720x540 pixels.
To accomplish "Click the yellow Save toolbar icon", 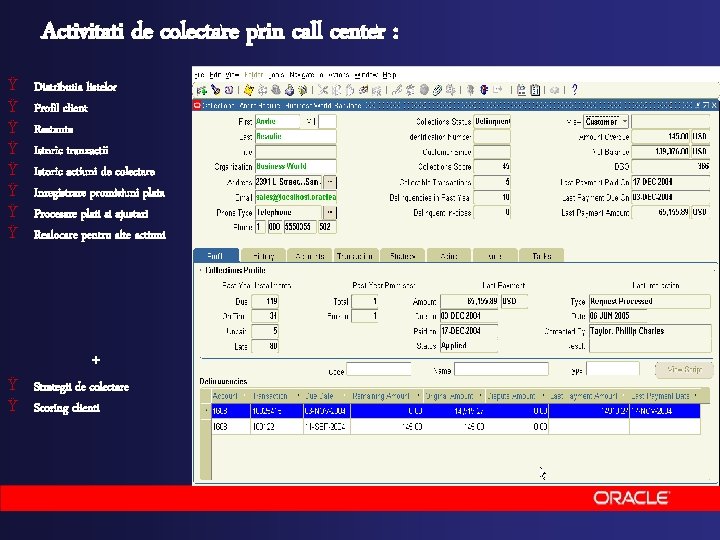I will 248,90.
